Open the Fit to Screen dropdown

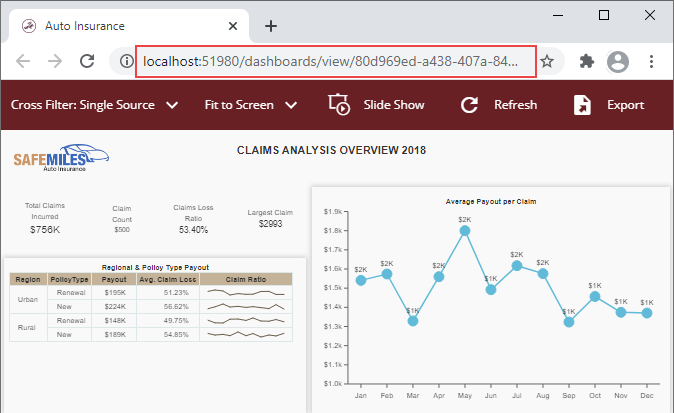pyautogui.click(x=291, y=105)
